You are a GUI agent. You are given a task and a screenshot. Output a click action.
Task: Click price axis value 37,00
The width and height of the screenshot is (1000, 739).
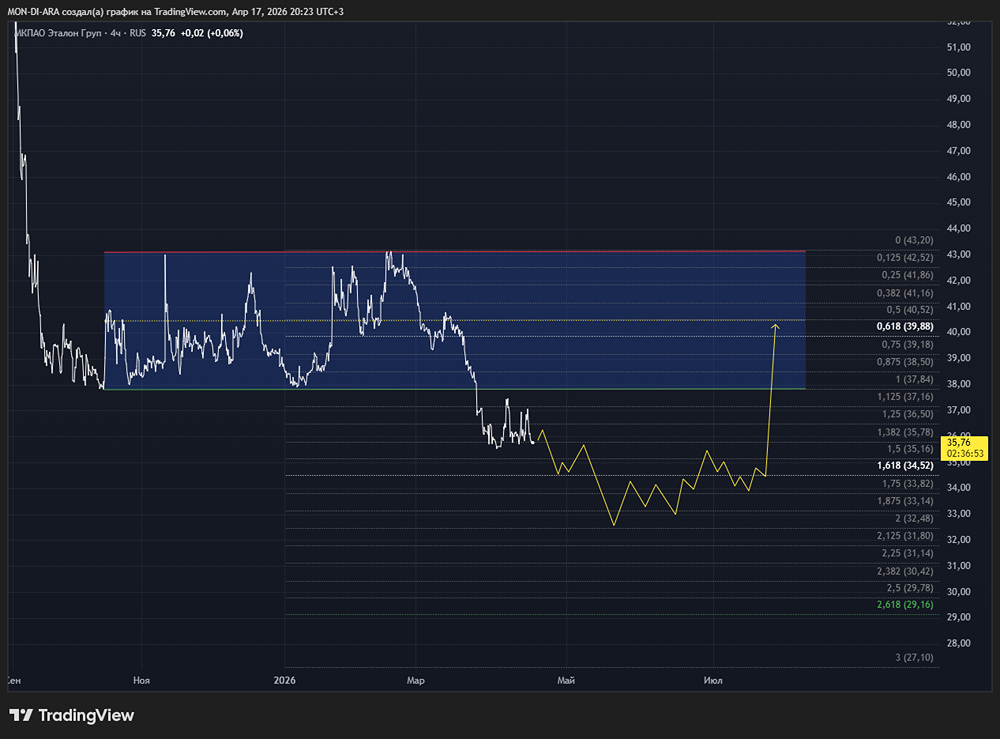pyautogui.click(x=959, y=410)
